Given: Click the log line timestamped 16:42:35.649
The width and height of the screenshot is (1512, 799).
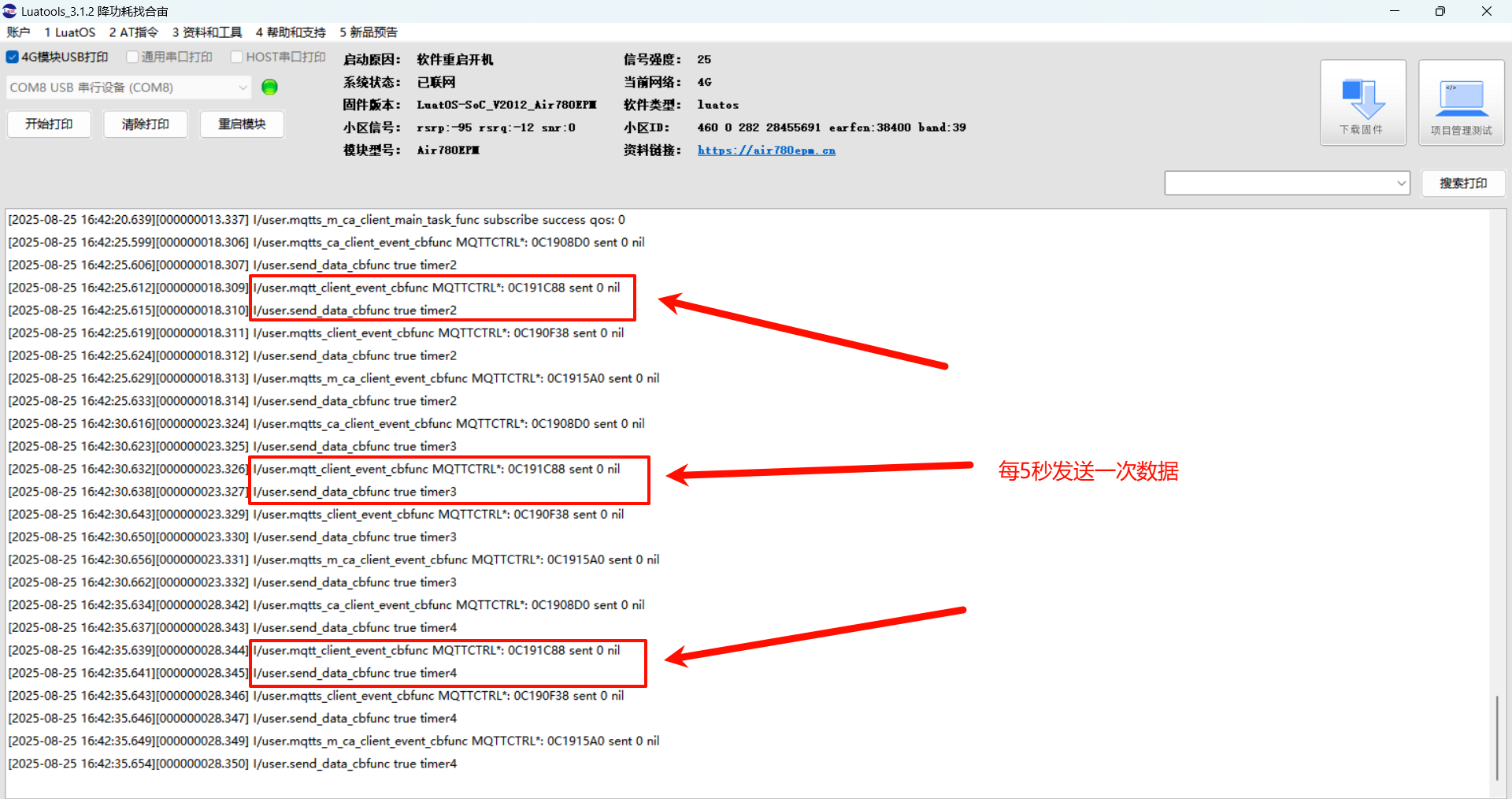Looking at the screenshot, I should coord(334,741).
